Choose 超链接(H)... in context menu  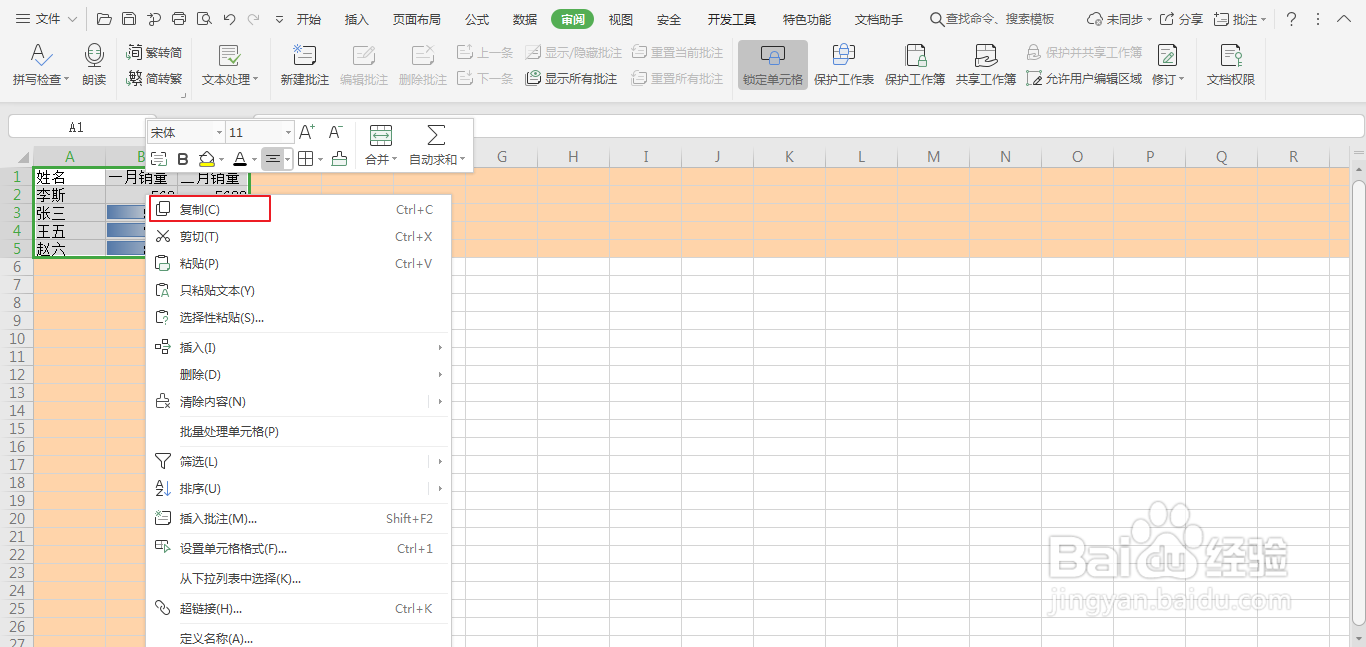point(298,609)
